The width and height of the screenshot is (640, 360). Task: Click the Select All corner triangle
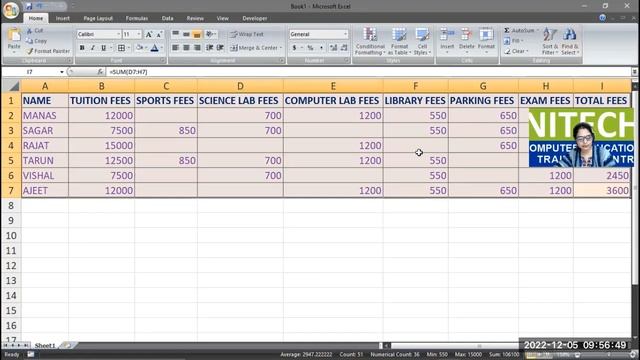12,86
